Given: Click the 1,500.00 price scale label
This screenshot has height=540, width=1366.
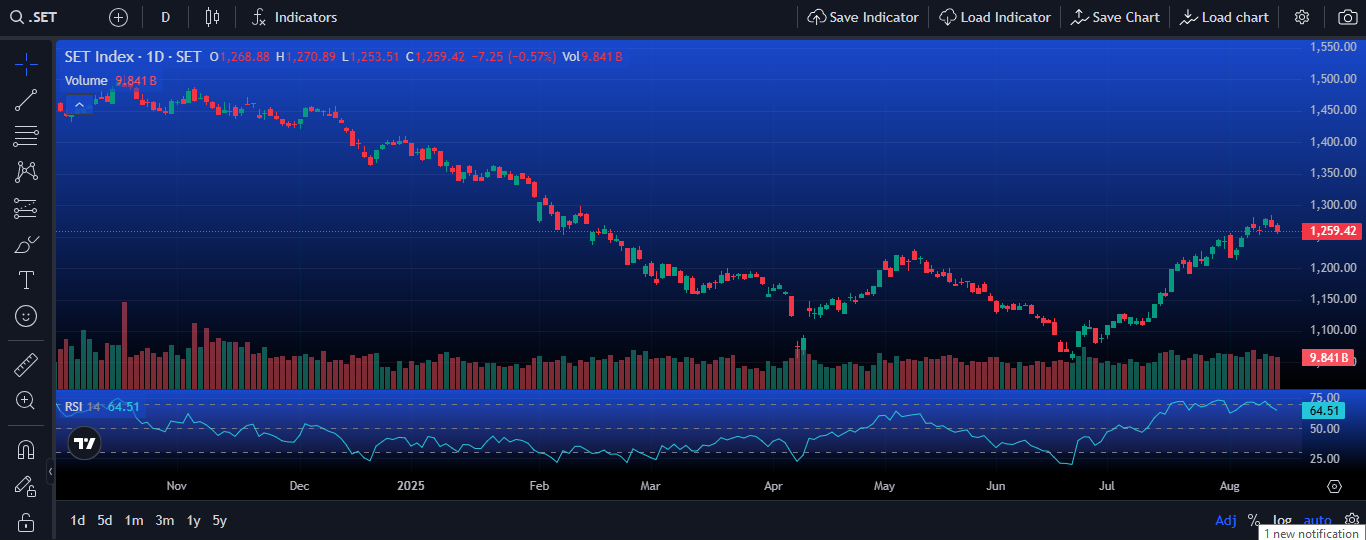Looking at the screenshot, I should pos(1333,79).
